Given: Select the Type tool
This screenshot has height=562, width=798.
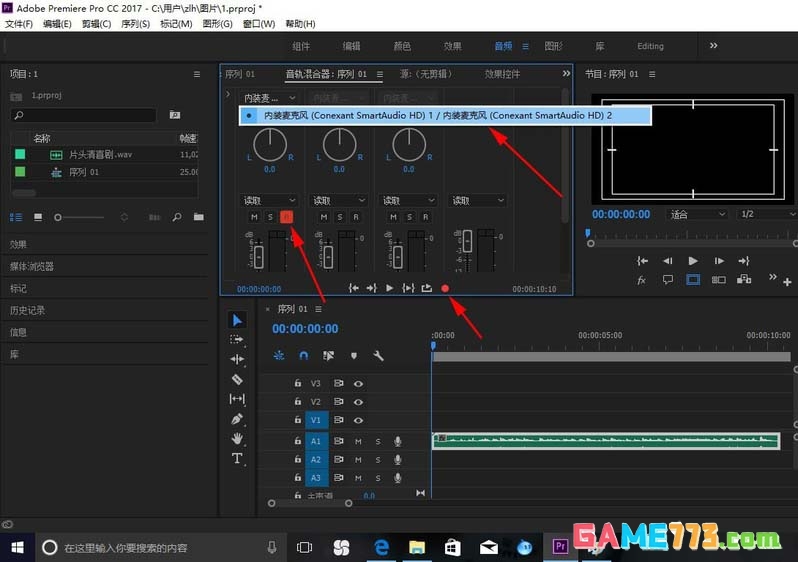Looking at the screenshot, I should click(x=237, y=458).
